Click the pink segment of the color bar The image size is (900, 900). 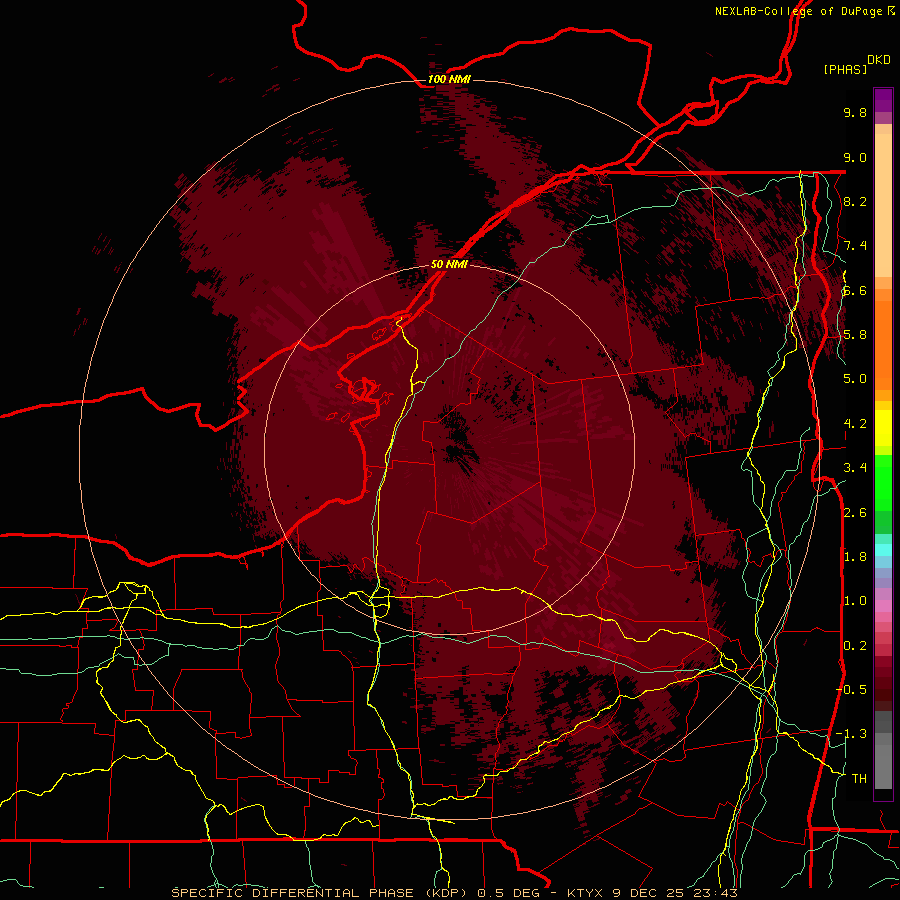point(883,606)
